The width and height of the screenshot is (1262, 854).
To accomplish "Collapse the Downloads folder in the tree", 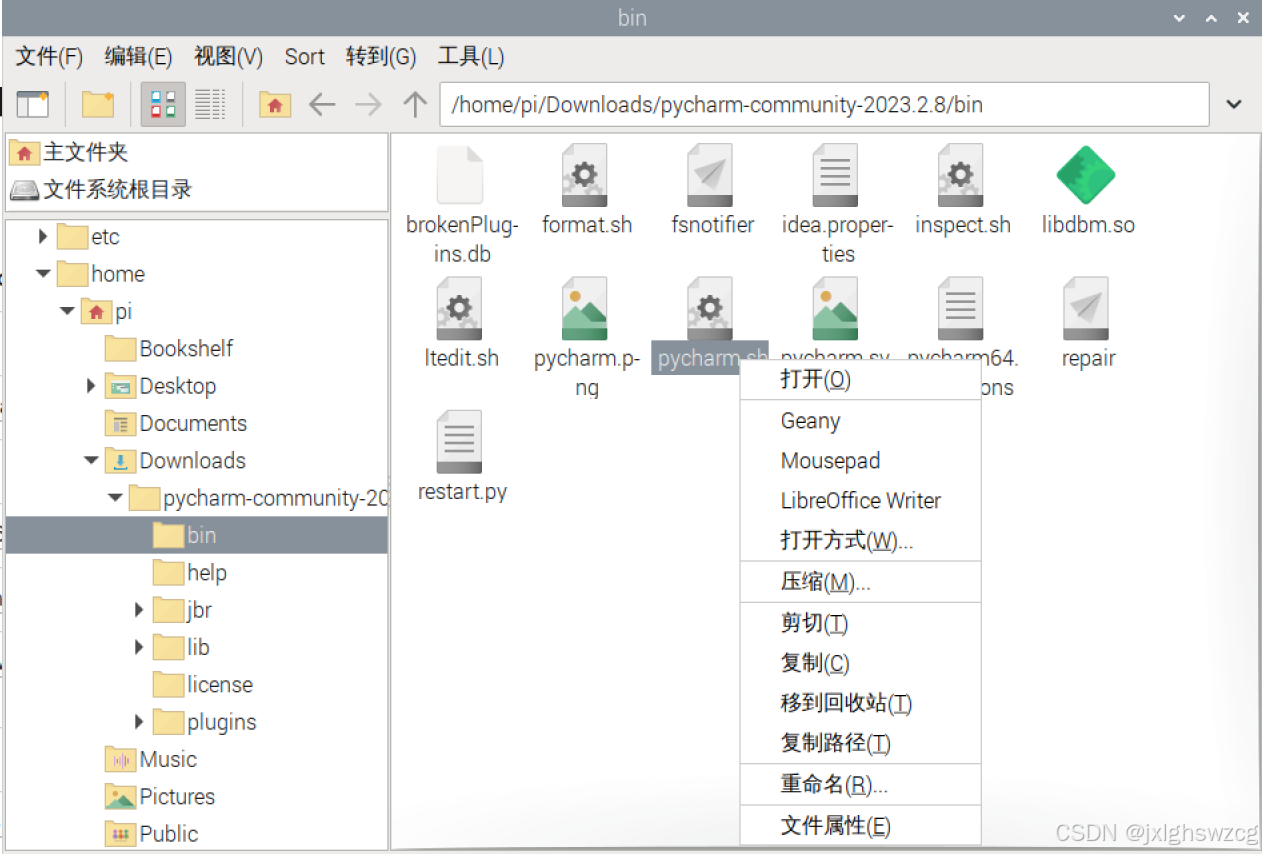I will pos(90,460).
